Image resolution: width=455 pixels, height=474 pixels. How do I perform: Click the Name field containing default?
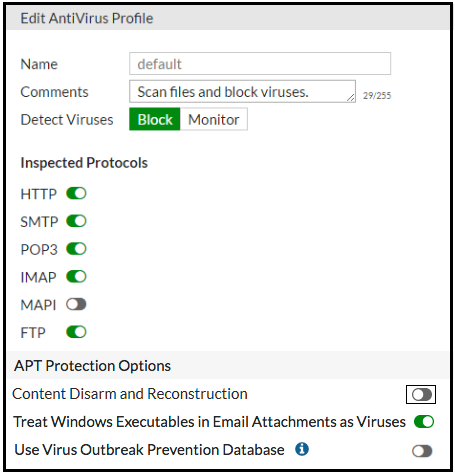point(260,64)
